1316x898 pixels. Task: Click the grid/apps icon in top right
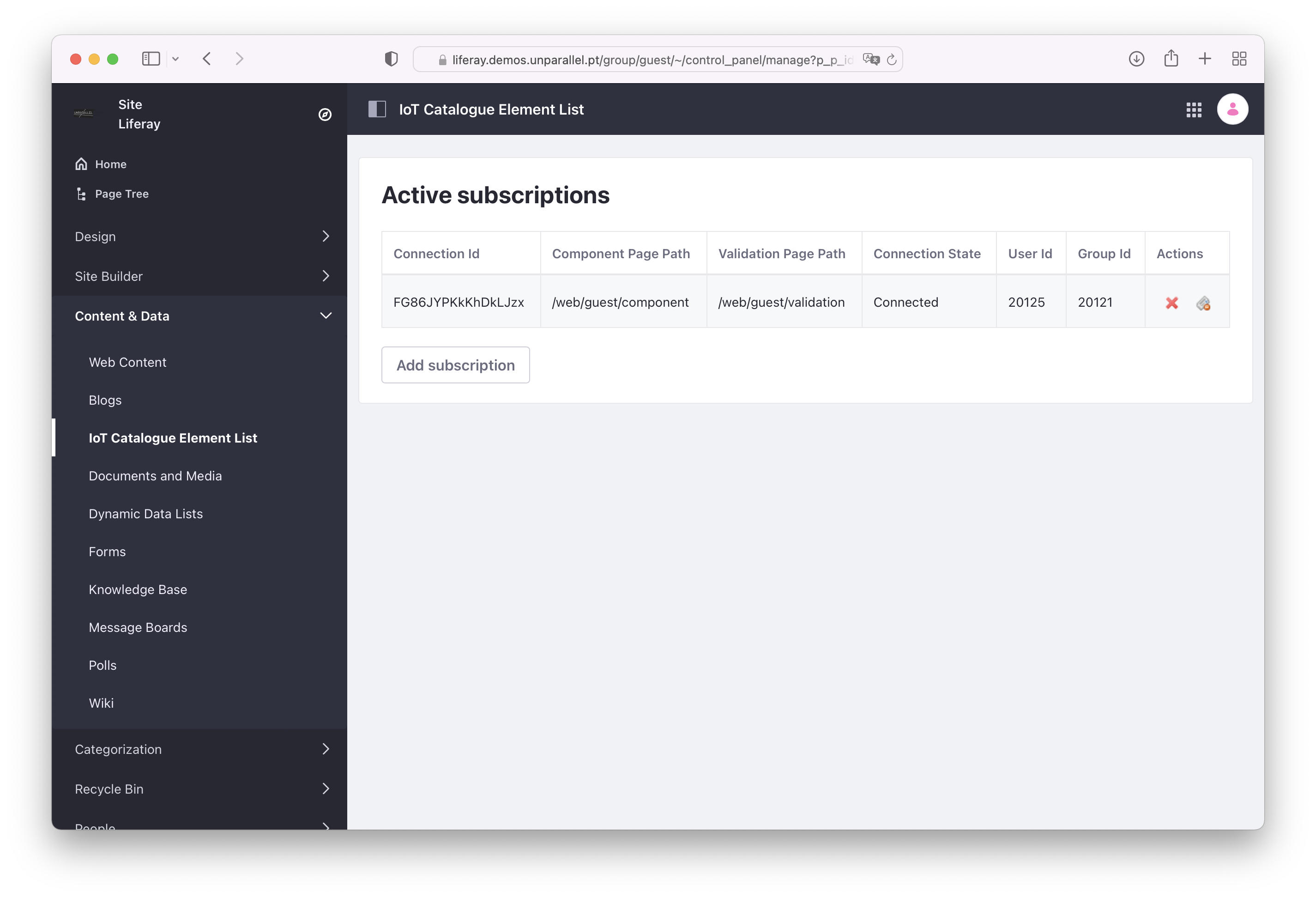(1194, 109)
